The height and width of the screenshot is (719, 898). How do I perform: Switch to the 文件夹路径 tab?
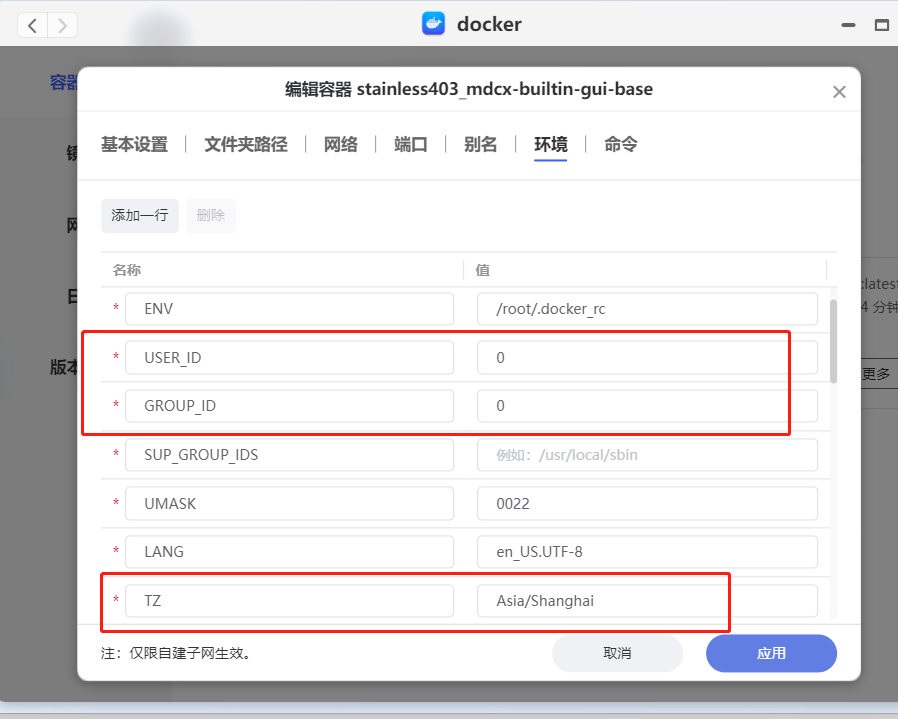point(246,144)
